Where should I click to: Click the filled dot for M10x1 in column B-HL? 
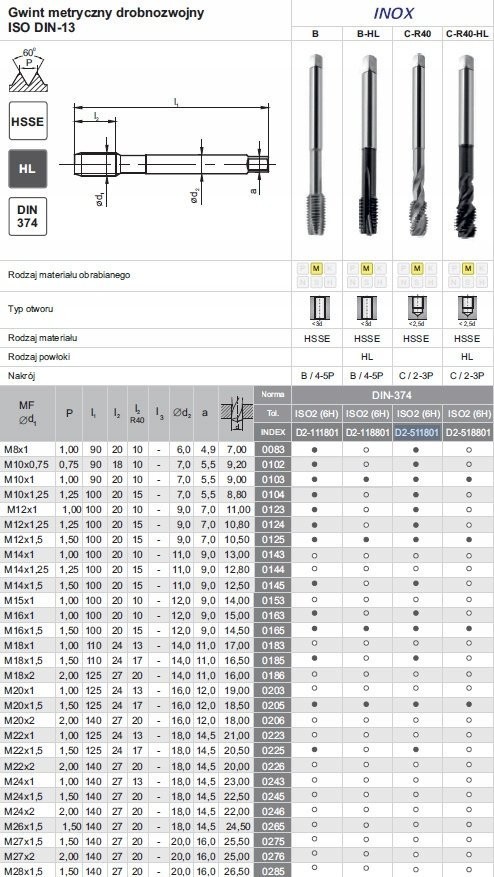tap(366, 479)
